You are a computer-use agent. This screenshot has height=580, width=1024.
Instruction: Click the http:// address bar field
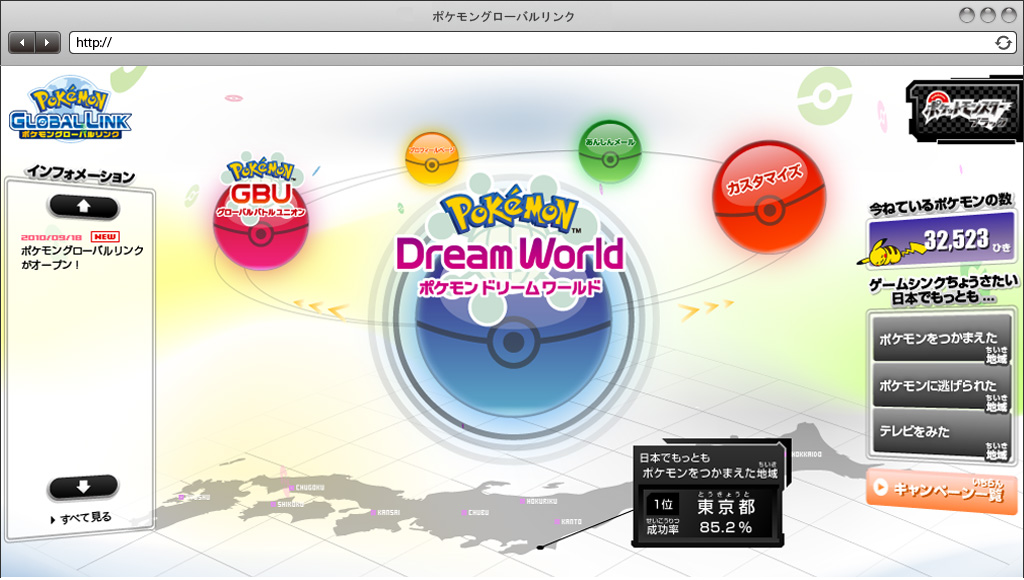tap(530, 42)
